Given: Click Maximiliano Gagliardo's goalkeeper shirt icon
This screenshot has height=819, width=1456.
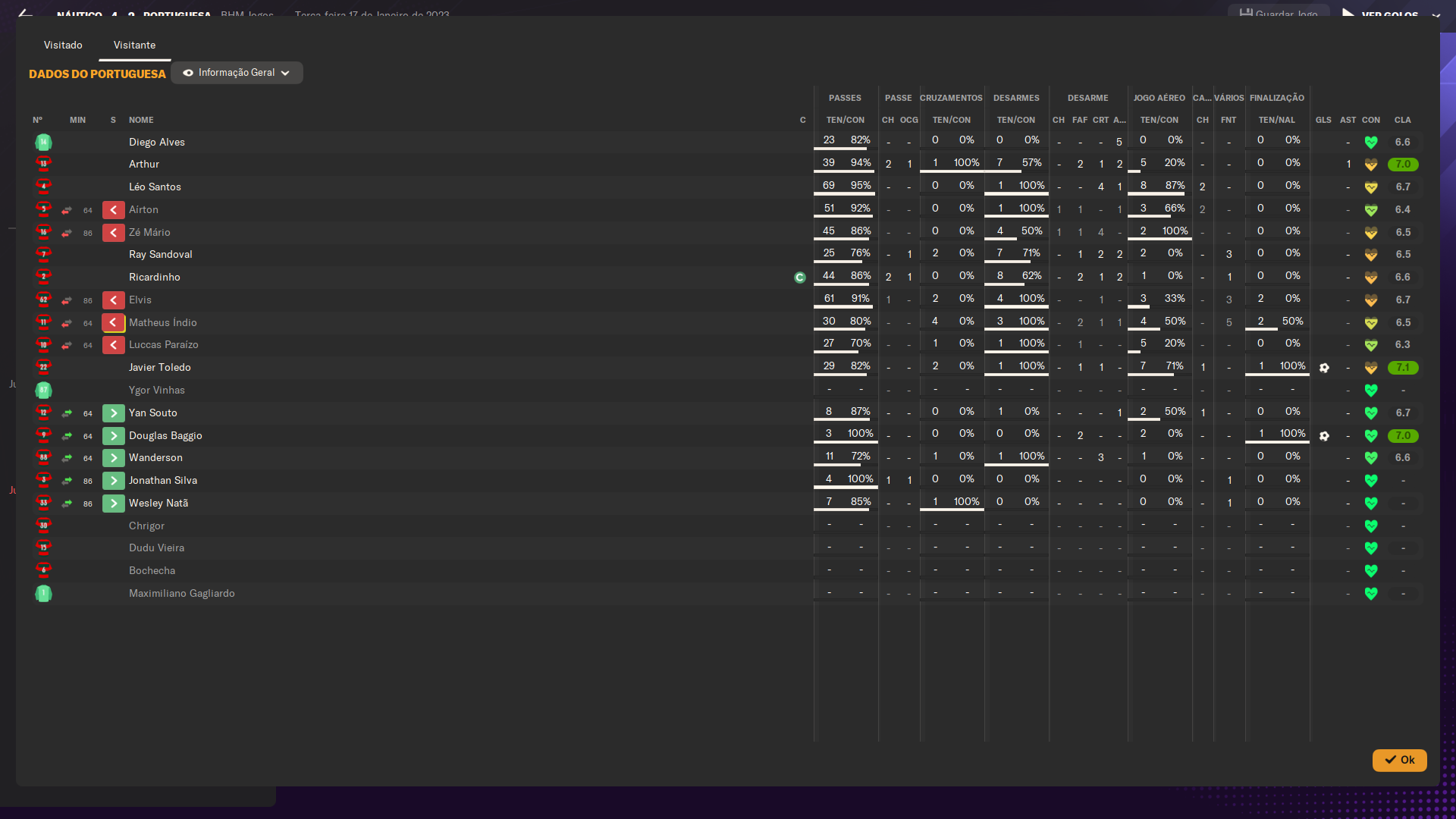Looking at the screenshot, I should 43,593.
